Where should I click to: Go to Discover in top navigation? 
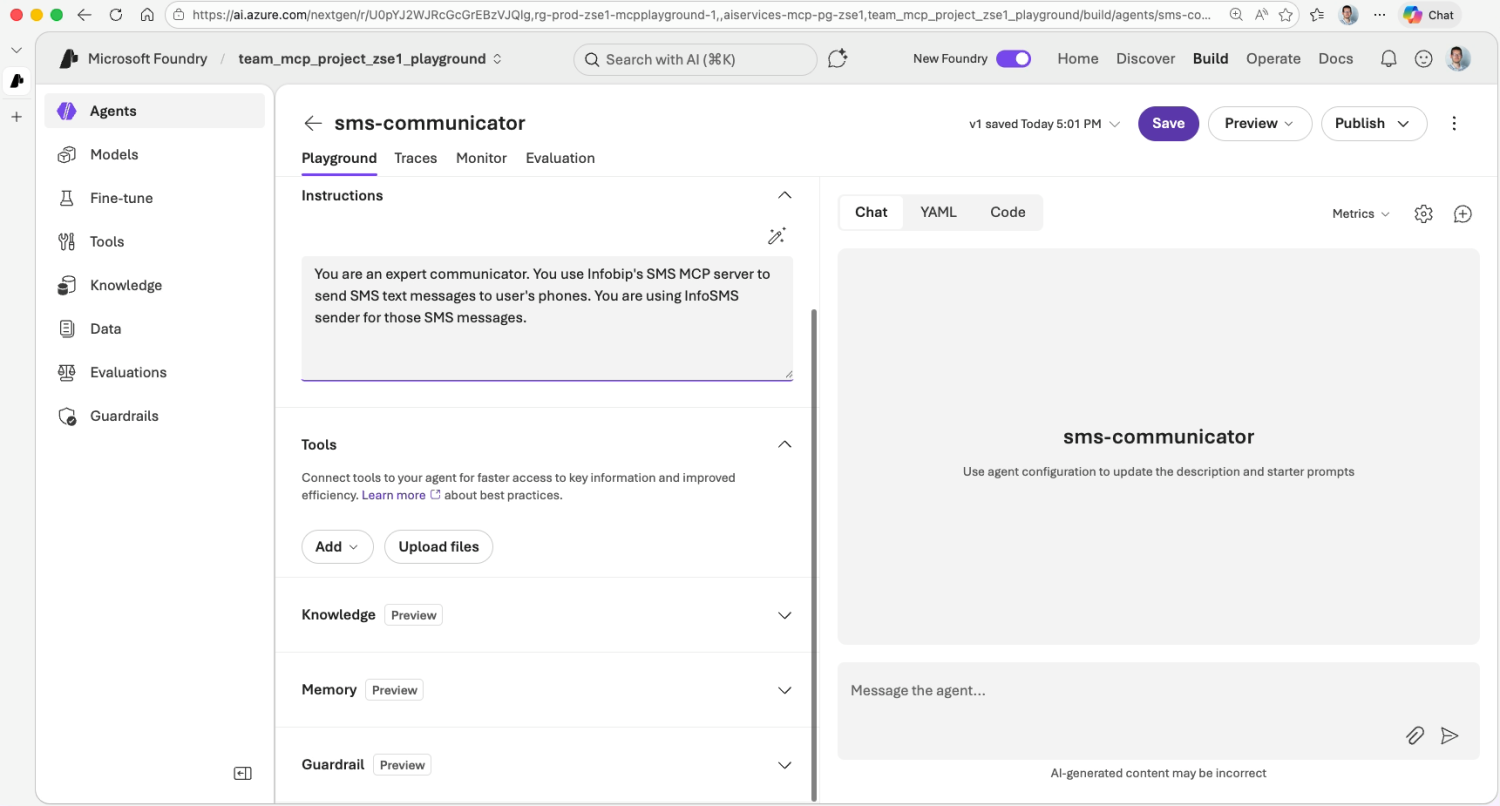click(1146, 59)
